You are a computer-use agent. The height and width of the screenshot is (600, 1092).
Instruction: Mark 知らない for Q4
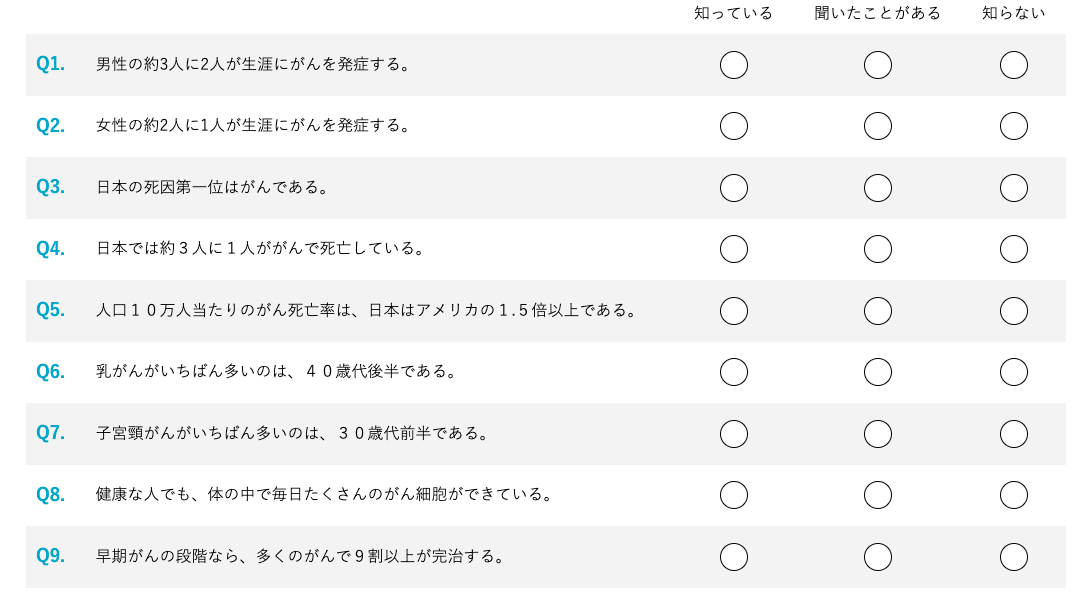[x=1014, y=249]
